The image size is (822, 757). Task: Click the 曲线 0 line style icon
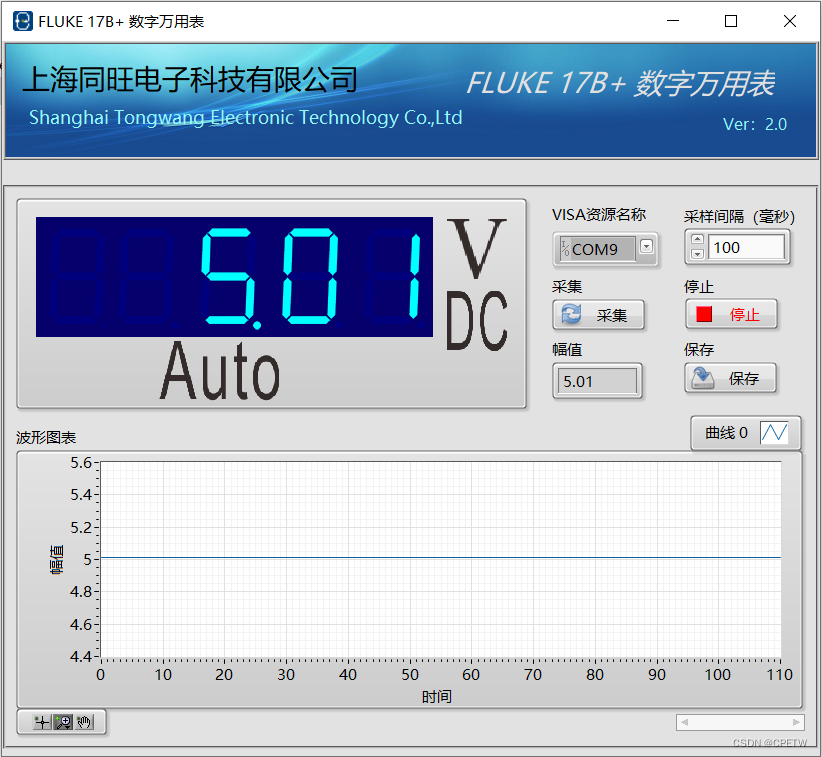point(774,432)
